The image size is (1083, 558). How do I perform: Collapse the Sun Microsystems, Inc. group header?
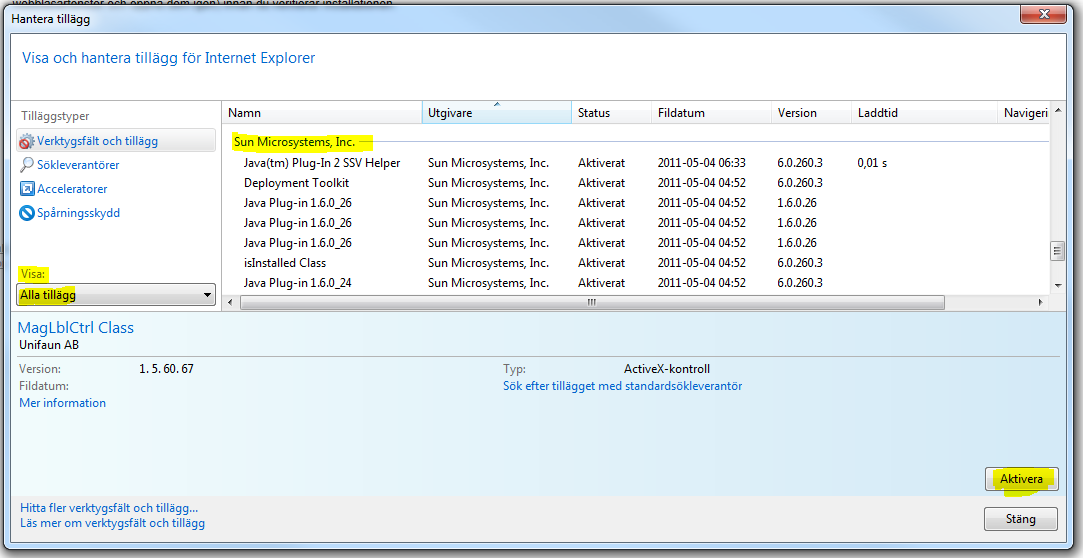[x=295, y=142]
